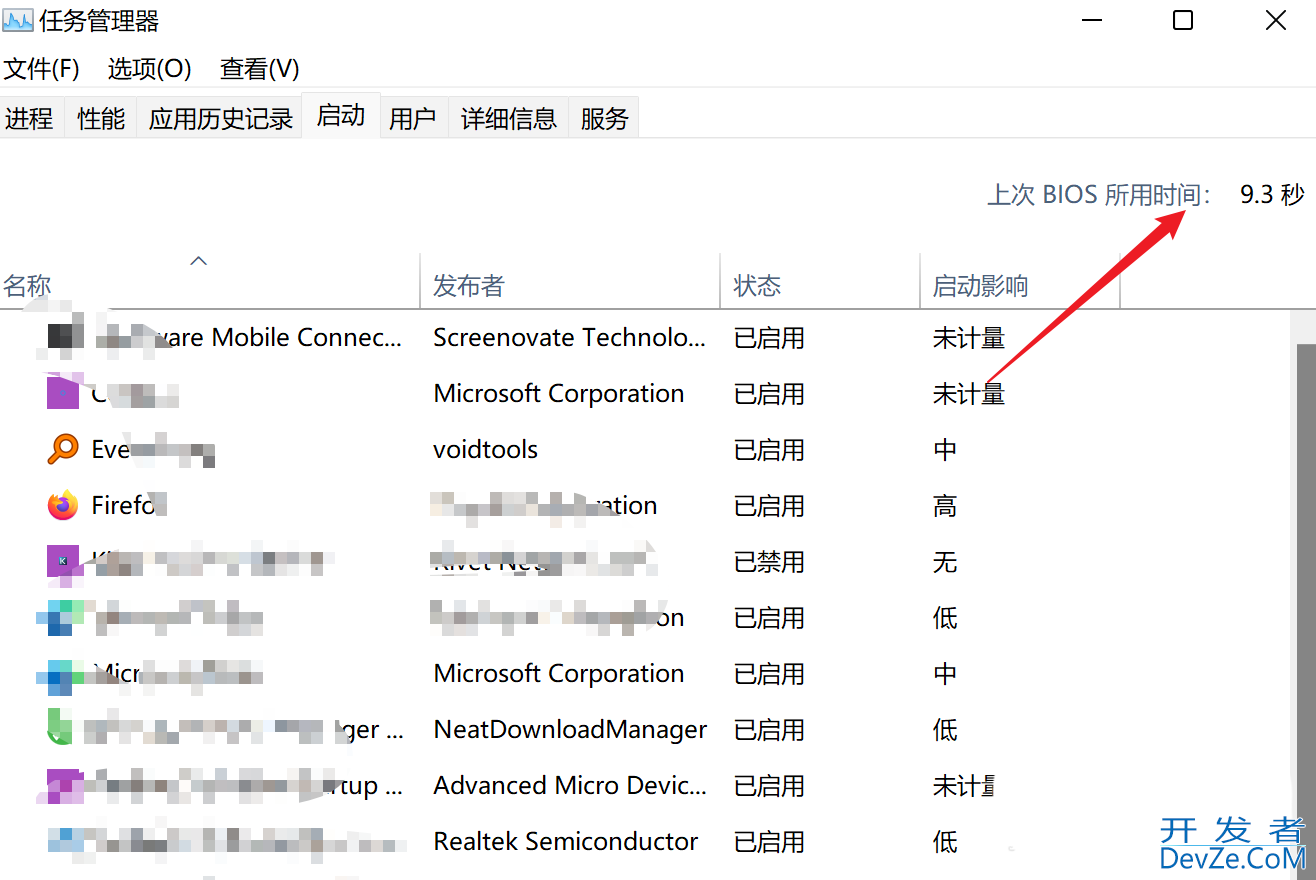This screenshot has width=1316, height=880.
Task: Switch to the 应用历史记录 tab
Action: tap(220, 119)
